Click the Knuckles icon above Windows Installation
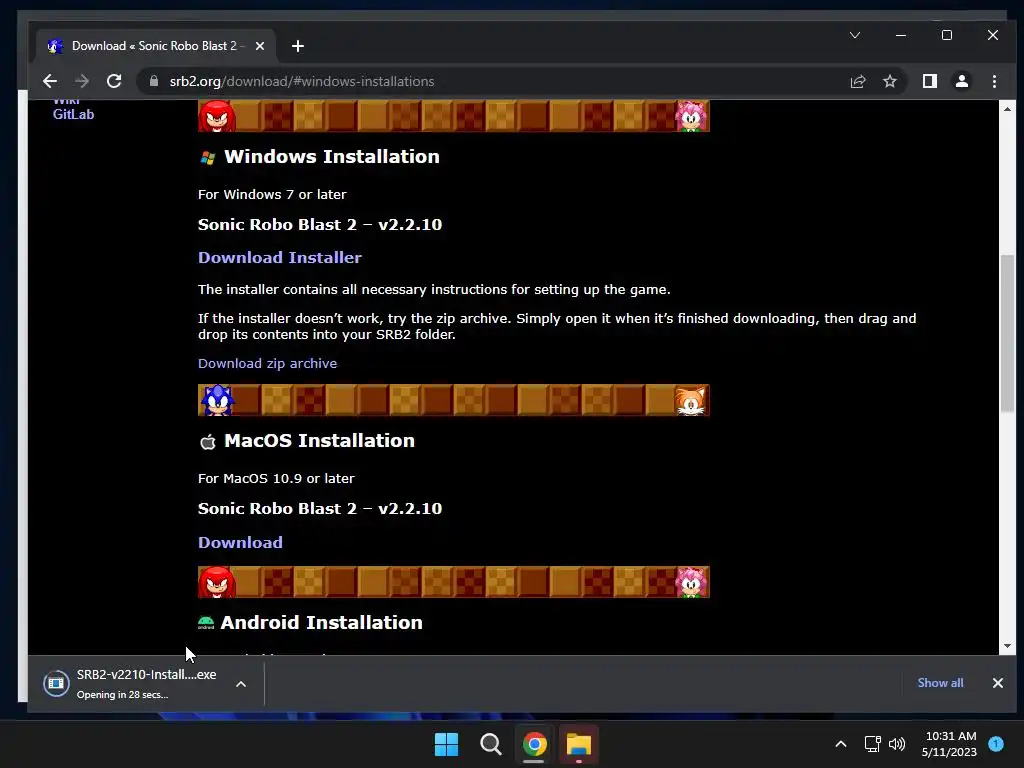The height and width of the screenshot is (768, 1024). tap(217, 116)
